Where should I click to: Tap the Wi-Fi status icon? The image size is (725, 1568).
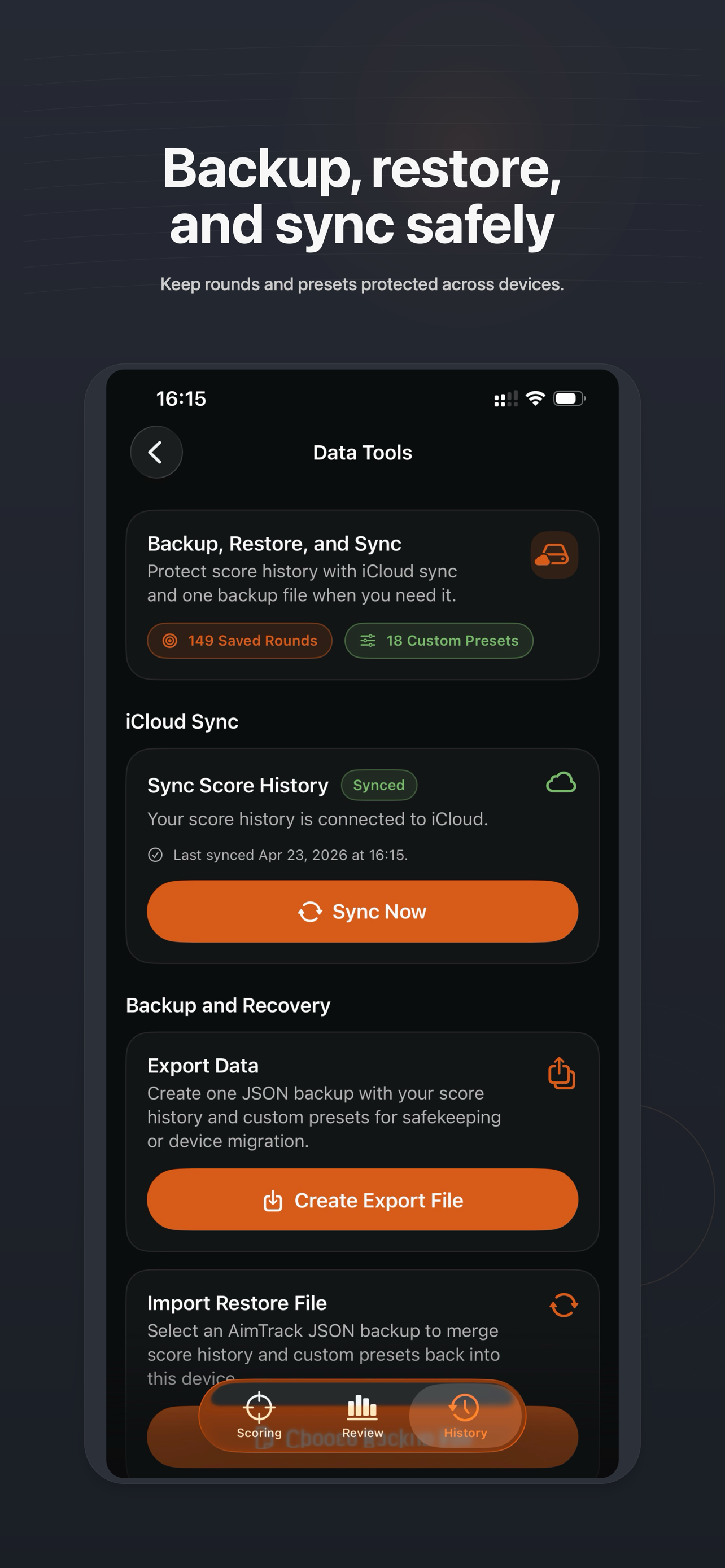pos(535,398)
